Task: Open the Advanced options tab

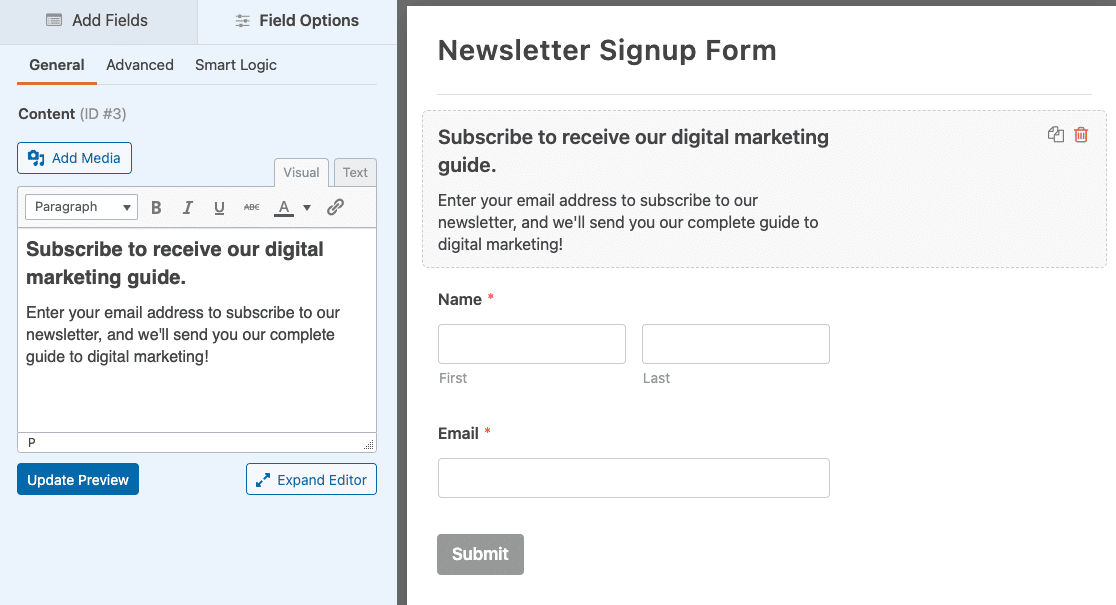Action: coord(140,65)
